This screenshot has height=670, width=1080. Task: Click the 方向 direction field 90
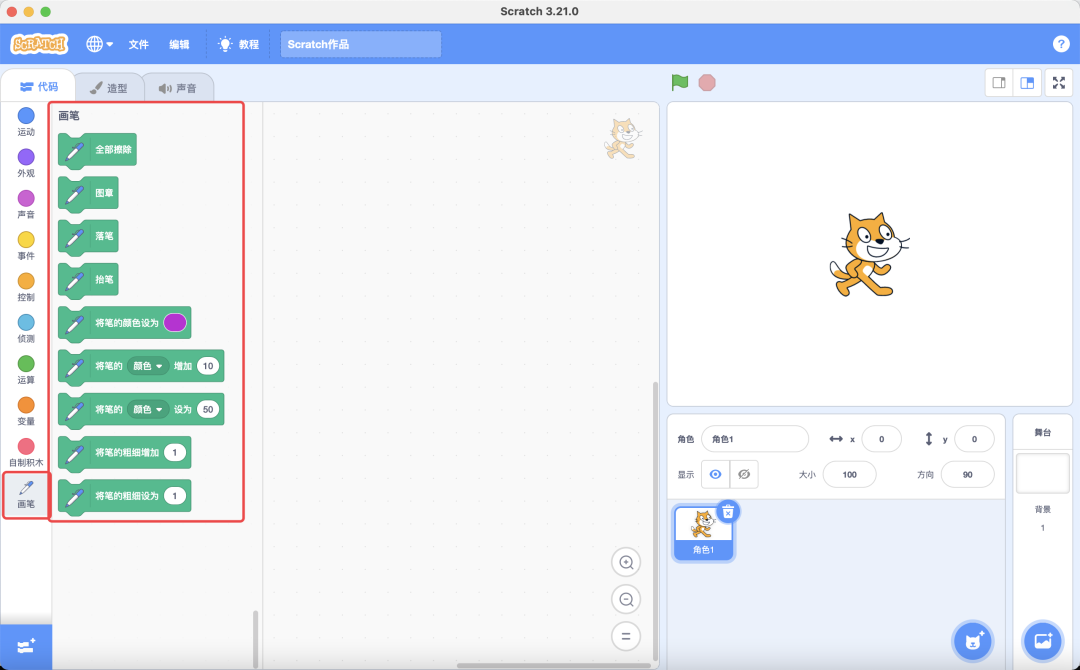(x=967, y=474)
